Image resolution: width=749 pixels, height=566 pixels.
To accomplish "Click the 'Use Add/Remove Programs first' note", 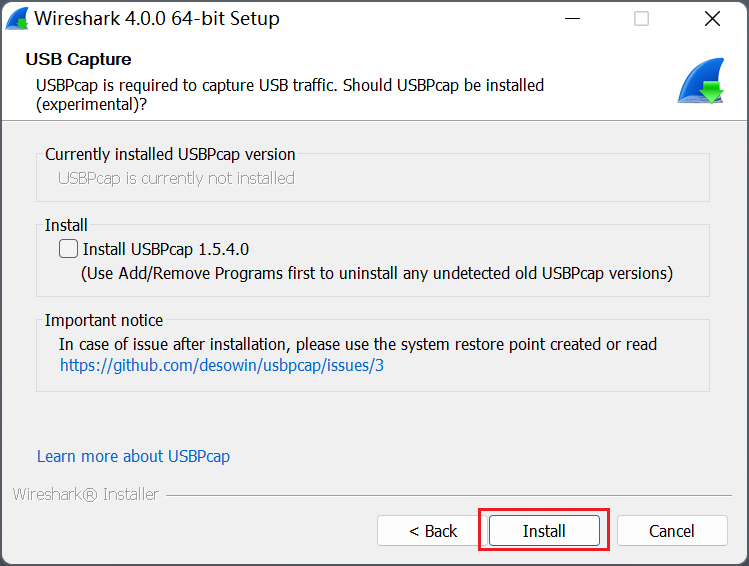I will 376,273.
